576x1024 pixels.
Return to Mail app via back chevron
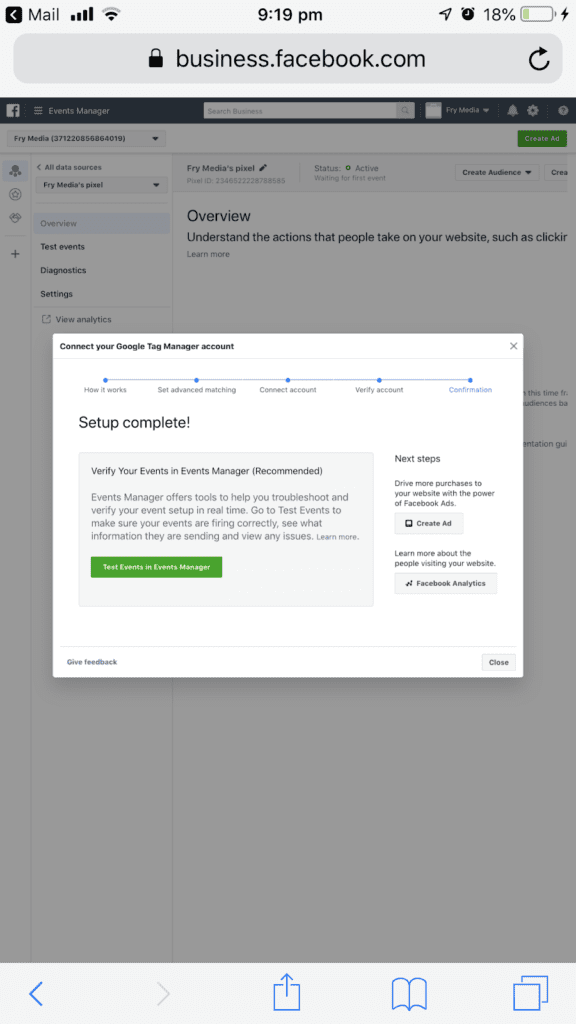click(13, 14)
